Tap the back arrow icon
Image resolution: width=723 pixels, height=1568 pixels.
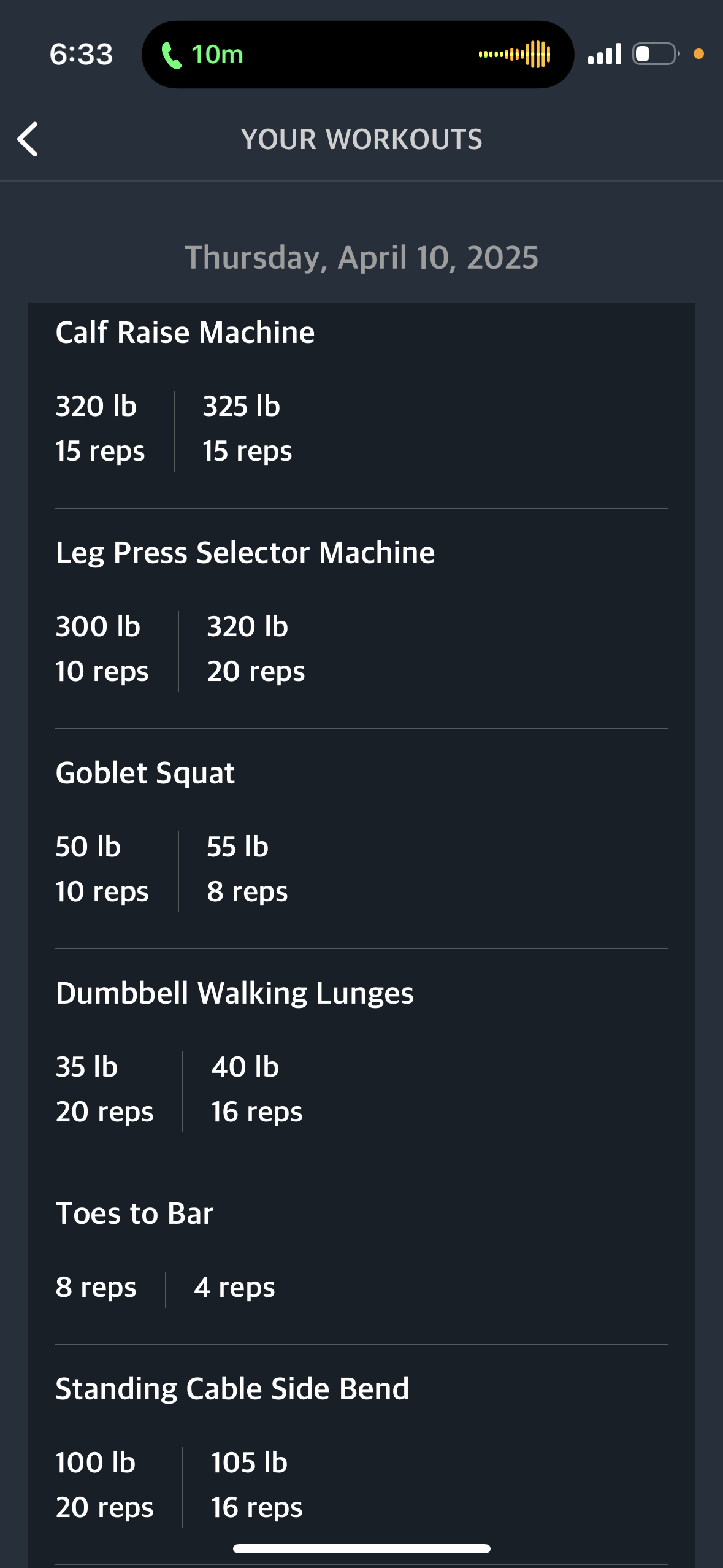[28, 139]
